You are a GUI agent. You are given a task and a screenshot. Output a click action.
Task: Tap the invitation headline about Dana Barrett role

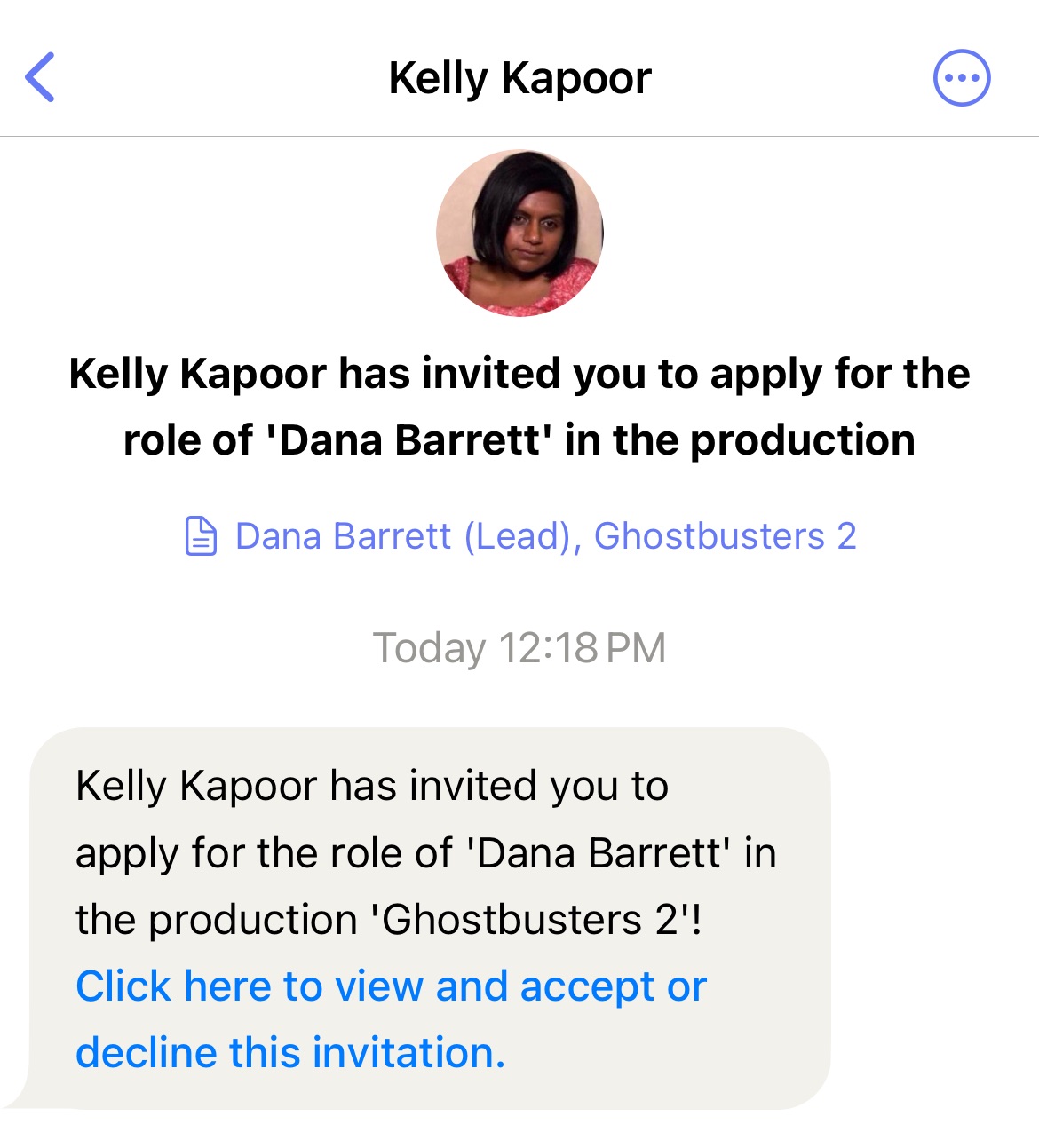point(519,407)
